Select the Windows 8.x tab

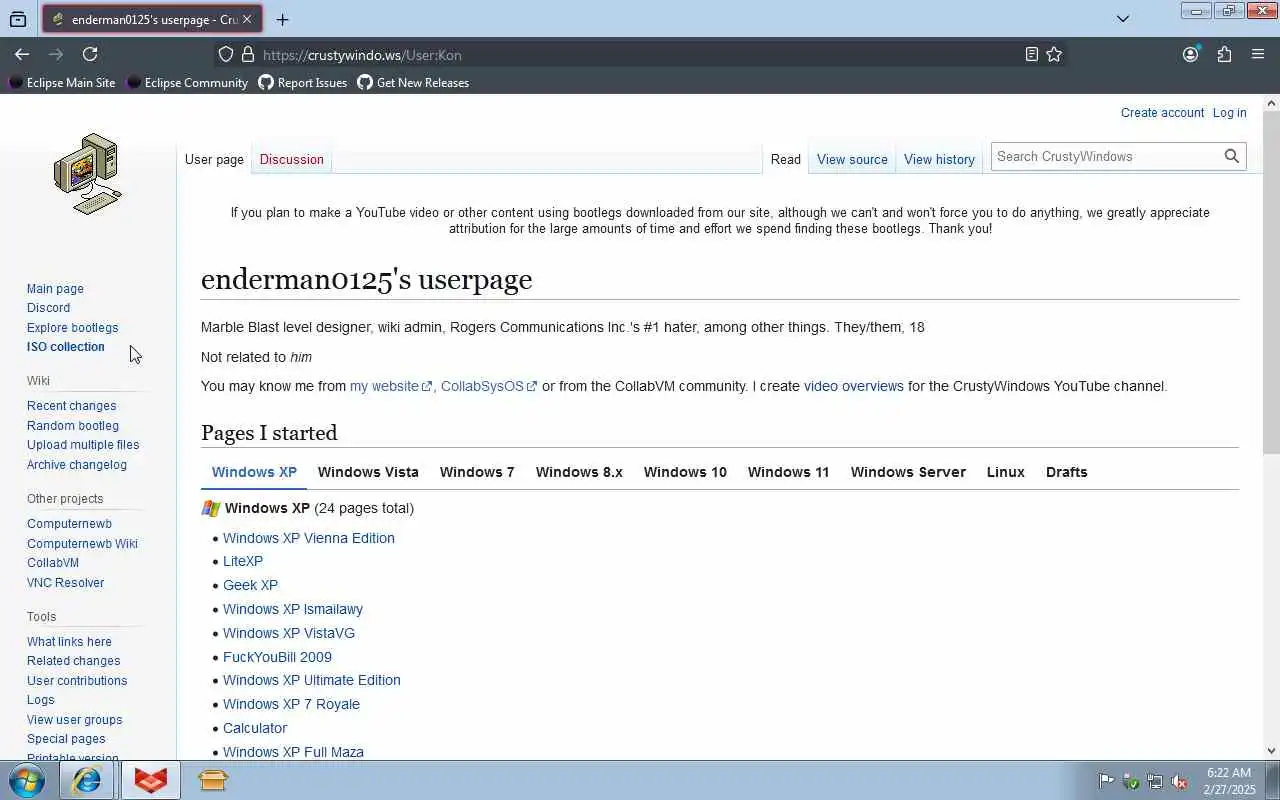tap(579, 472)
